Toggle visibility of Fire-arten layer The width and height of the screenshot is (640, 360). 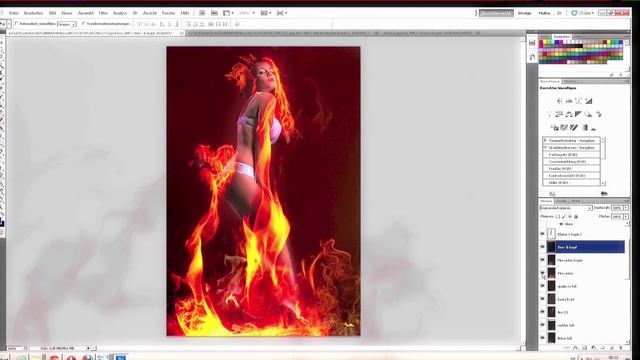(542, 273)
